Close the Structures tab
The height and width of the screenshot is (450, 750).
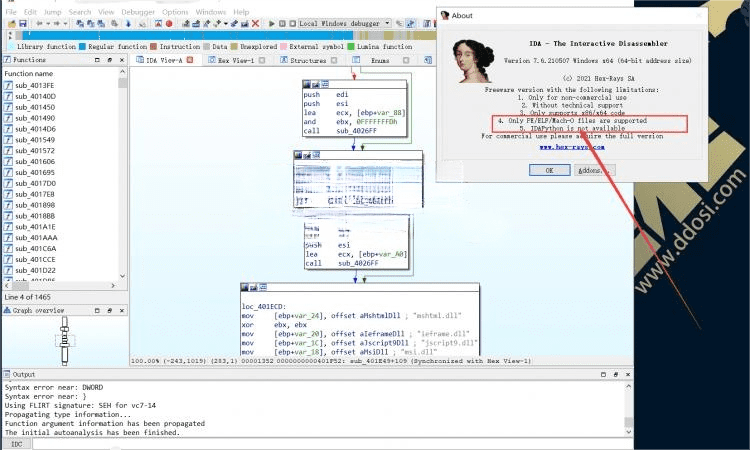point(334,60)
